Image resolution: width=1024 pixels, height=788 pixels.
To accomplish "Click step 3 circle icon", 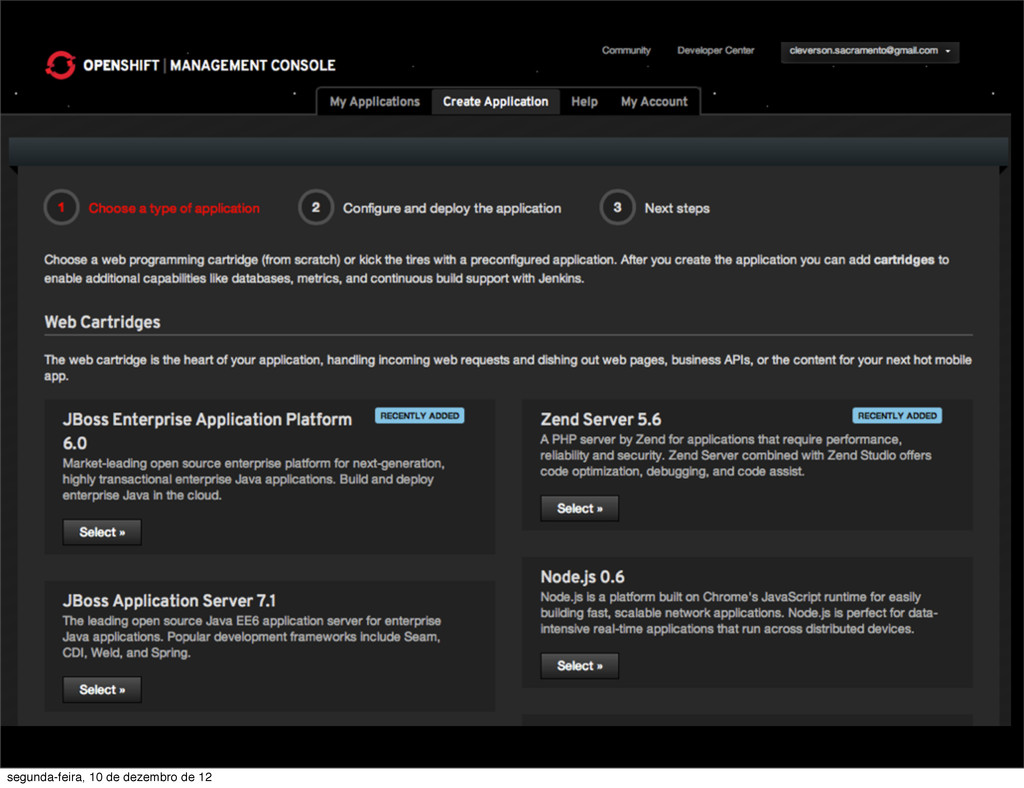I will pyautogui.click(x=617, y=208).
